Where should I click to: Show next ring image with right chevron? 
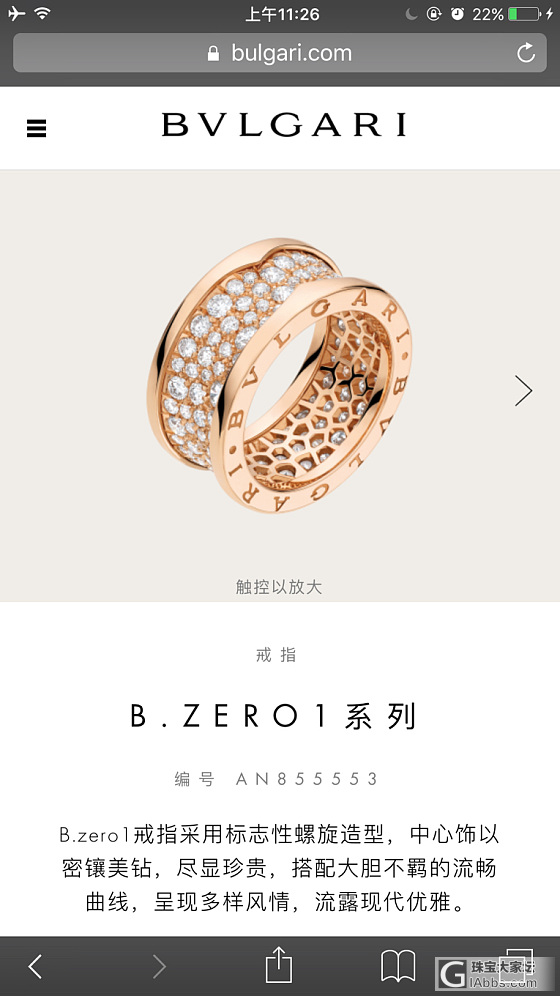(x=523, y=391)
